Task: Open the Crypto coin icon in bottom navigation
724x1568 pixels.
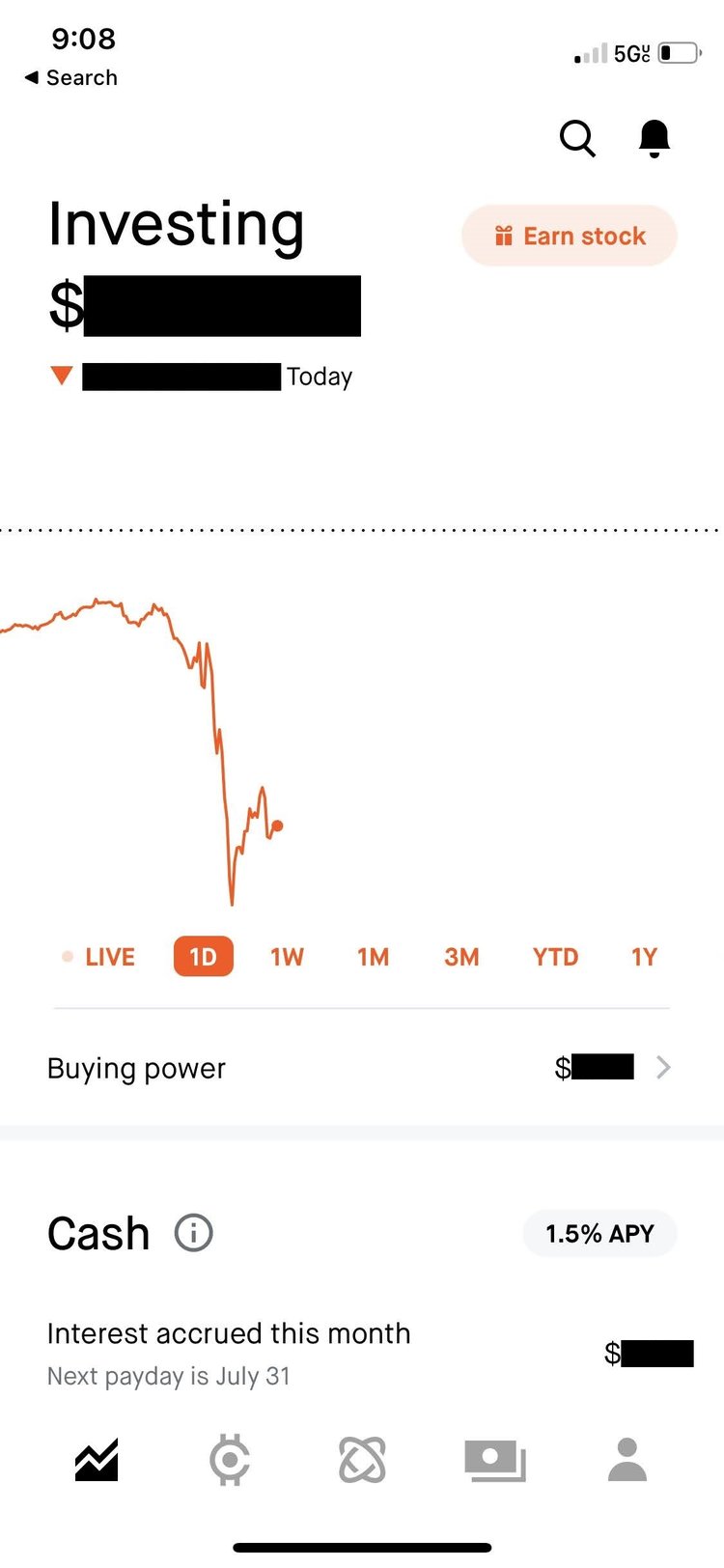Action: 228,1460
